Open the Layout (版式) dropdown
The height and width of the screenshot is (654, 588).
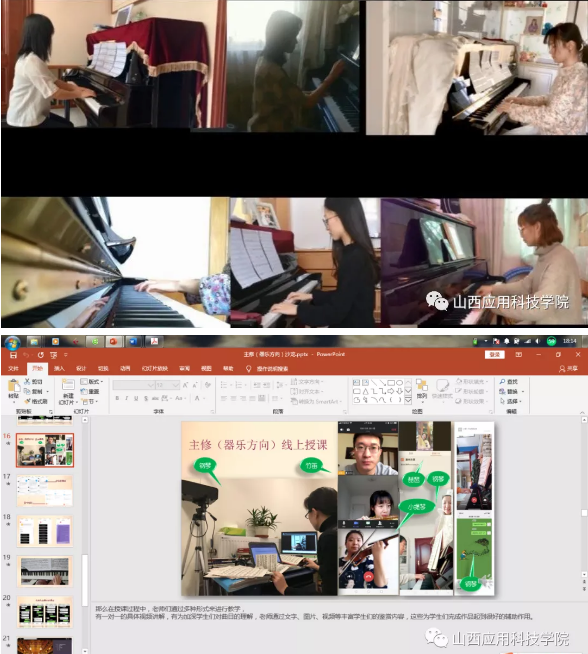click(92, 381)
